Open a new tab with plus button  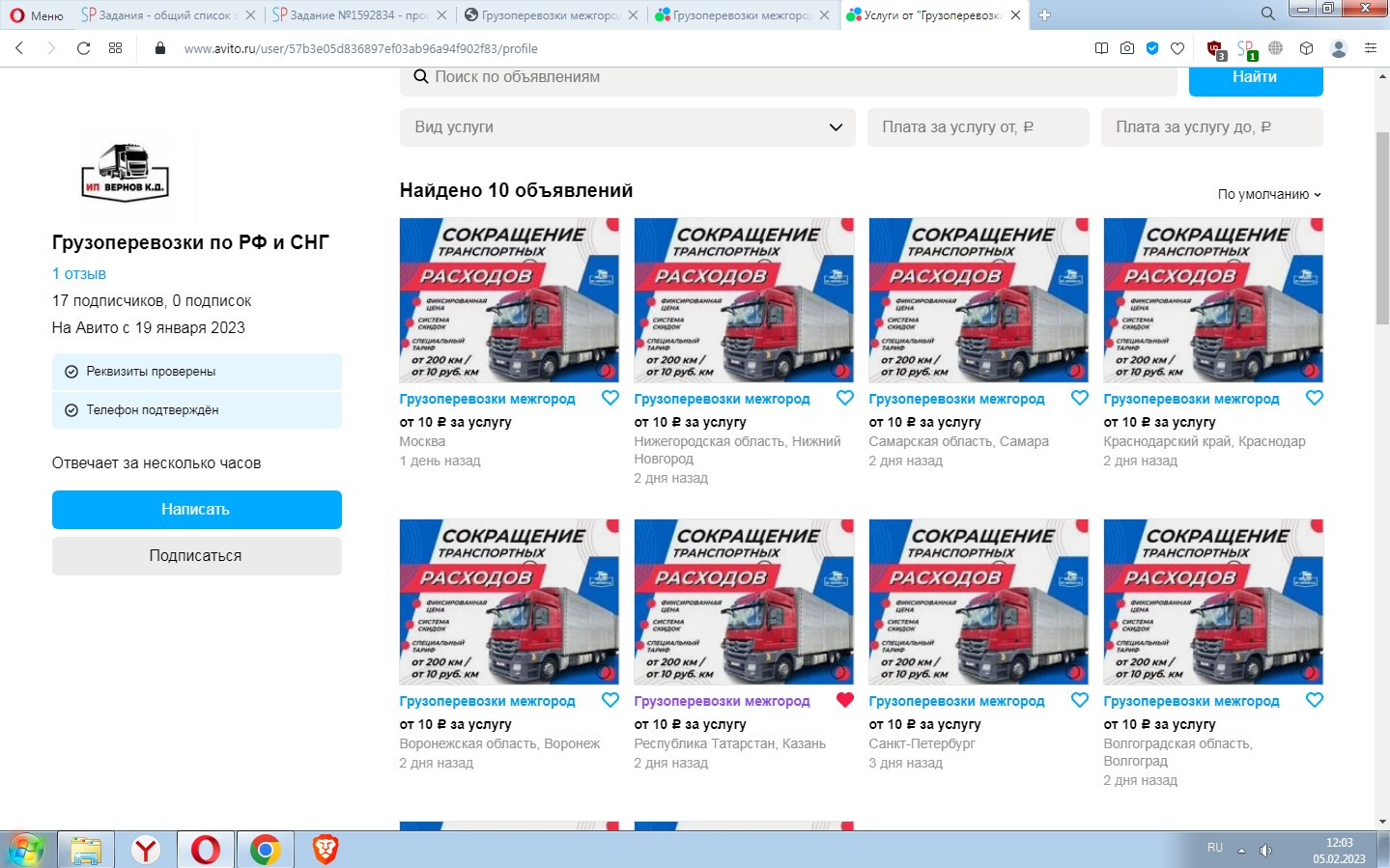1044,15
